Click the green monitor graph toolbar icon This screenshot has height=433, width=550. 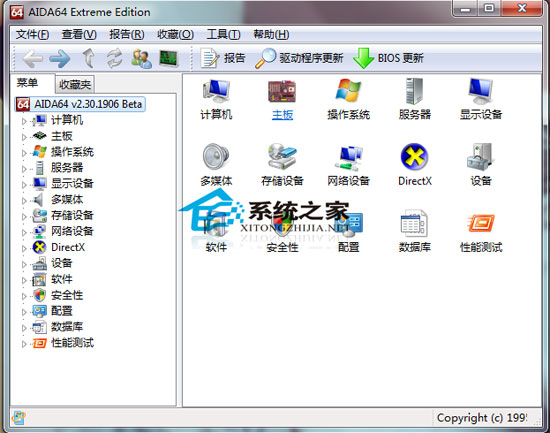[x=169, y=58]
